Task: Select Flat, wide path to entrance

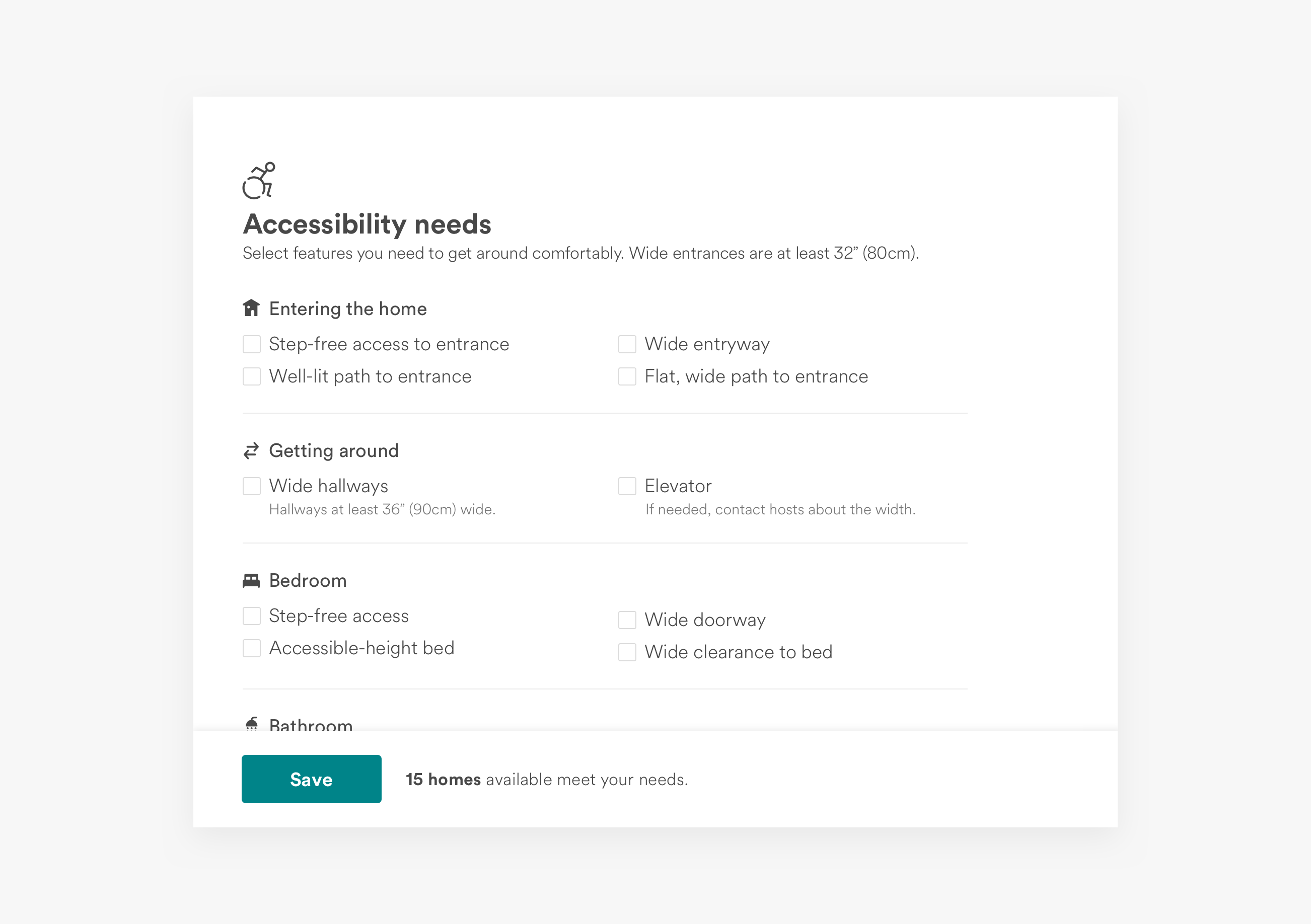Action: pyautogui.click(x=627, y=376)
